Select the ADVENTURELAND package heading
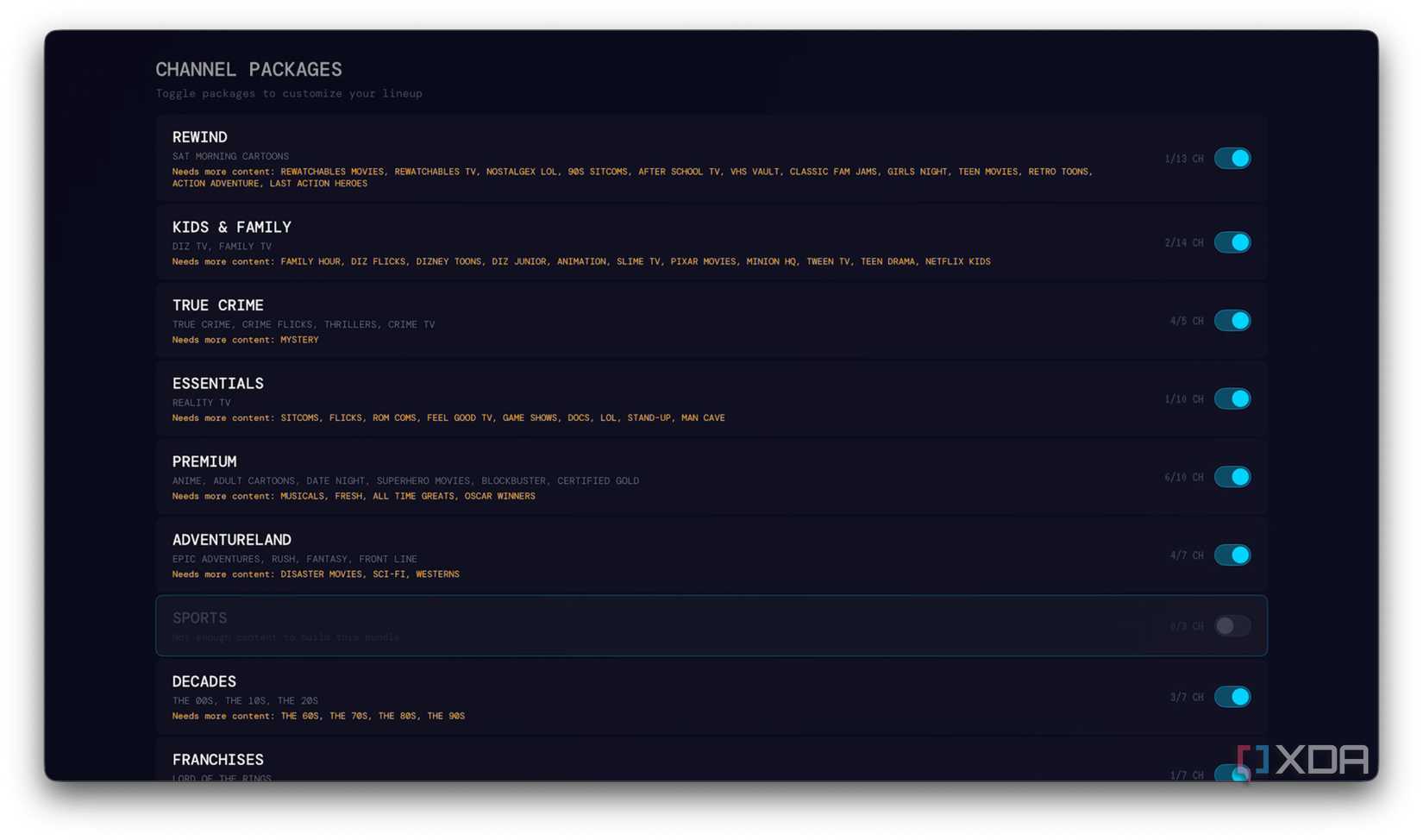 [231, 540]
